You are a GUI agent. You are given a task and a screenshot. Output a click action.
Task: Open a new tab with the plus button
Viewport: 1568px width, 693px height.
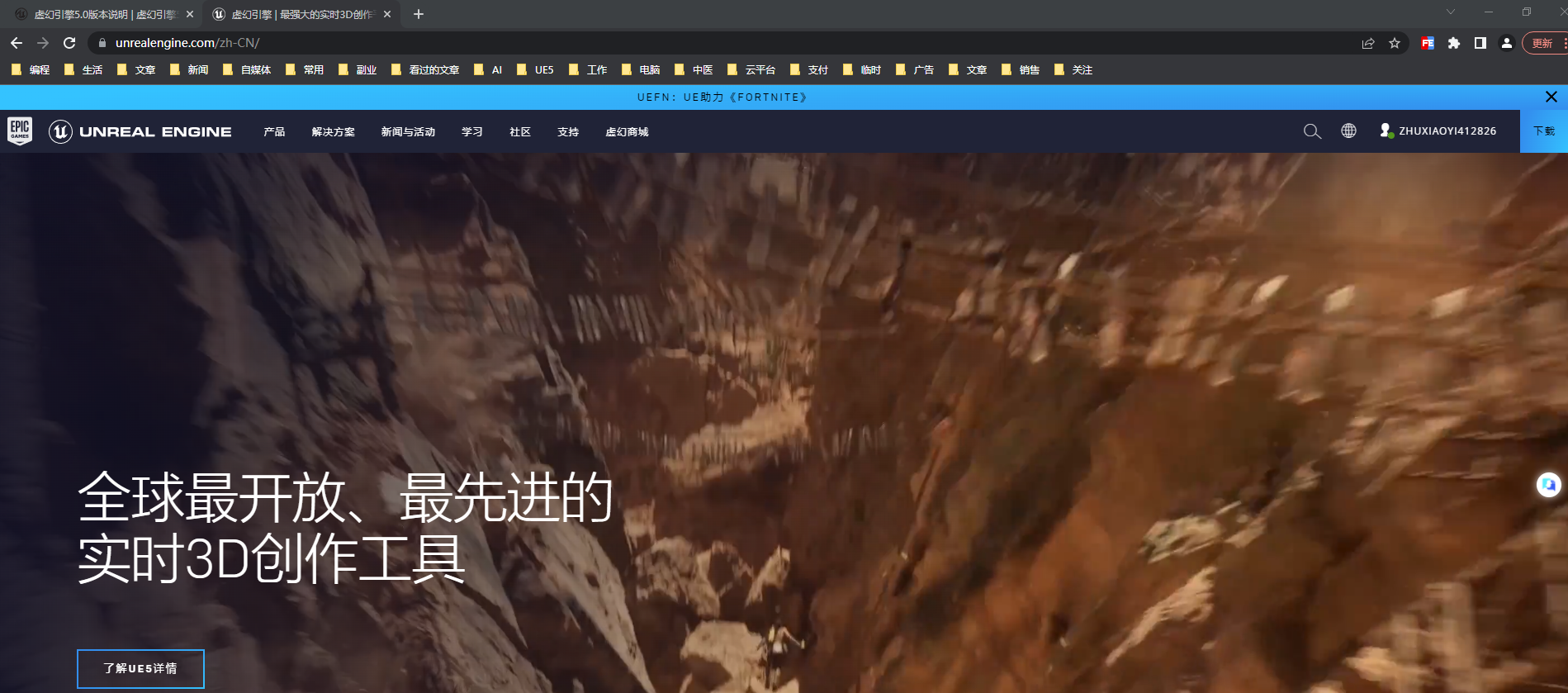[x=419, y=14]
